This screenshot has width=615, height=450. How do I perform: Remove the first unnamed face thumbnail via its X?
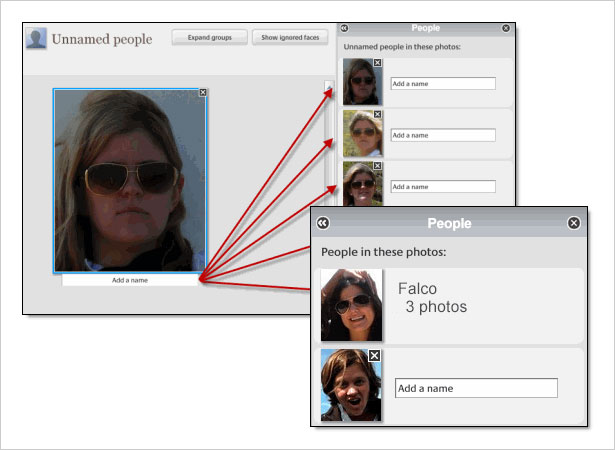(377, 62)
